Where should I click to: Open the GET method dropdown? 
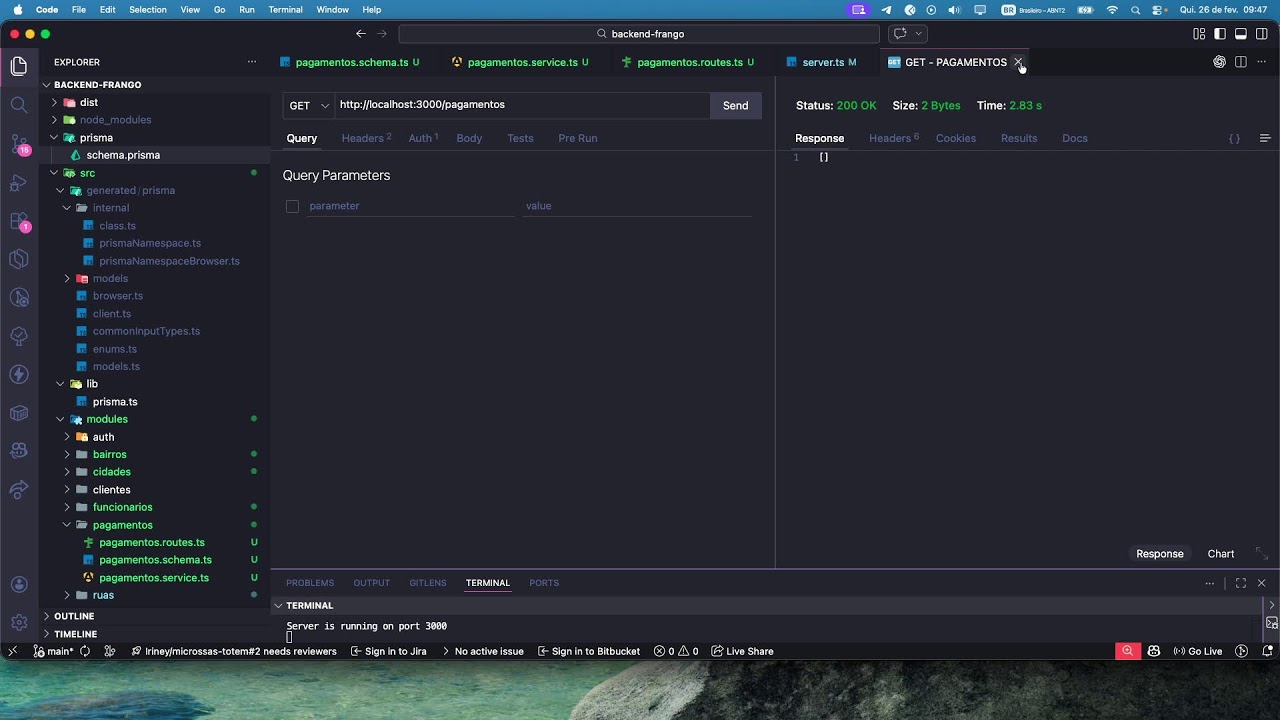[x=309, y=105]
